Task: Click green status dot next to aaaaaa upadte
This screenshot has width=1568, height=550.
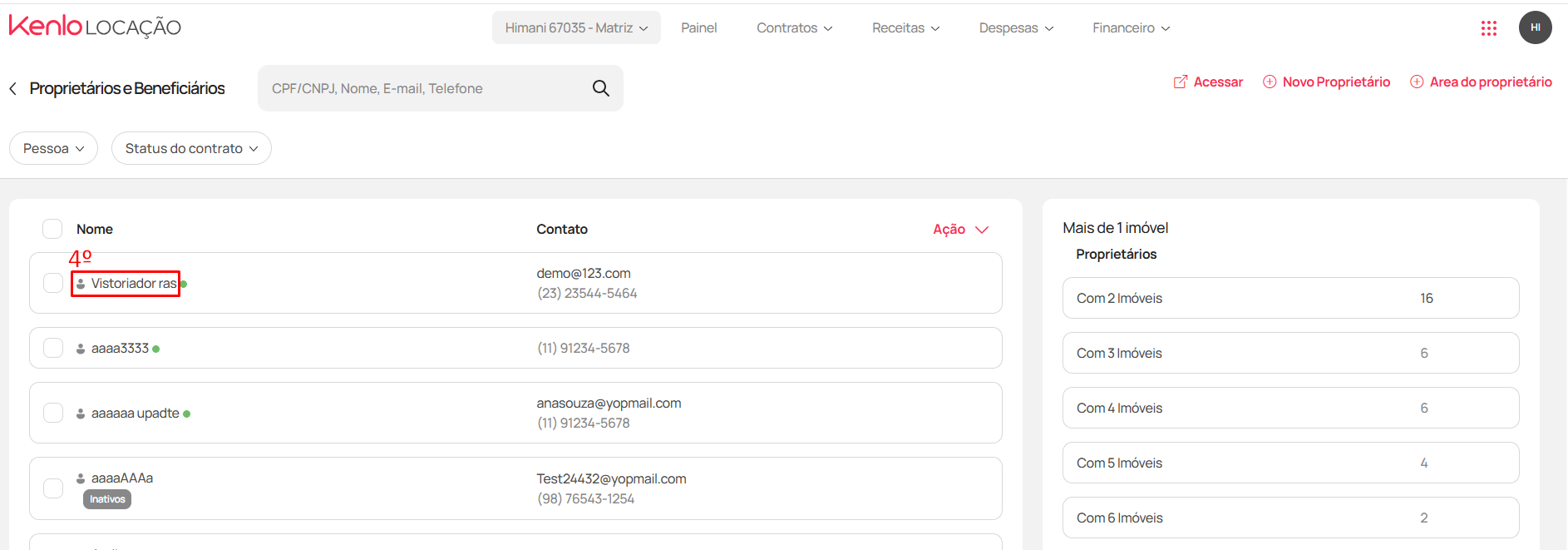Action: [187, 414]
